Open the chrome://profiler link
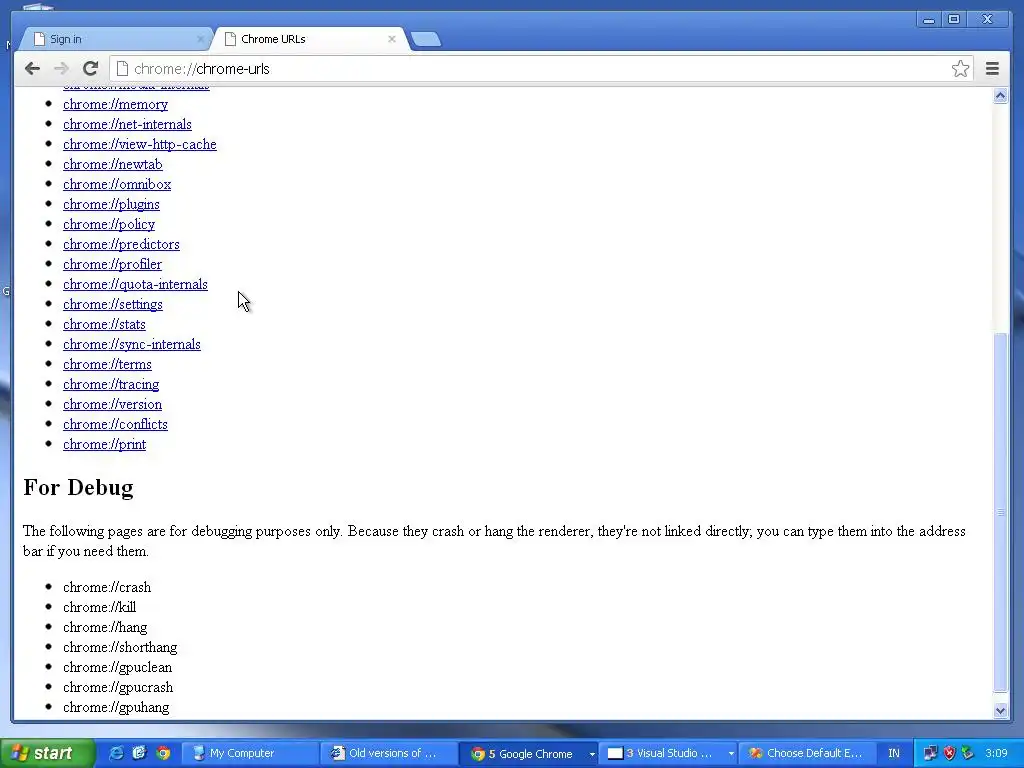This screenshot has width=1024, height=768. click(x=112, y=264)
